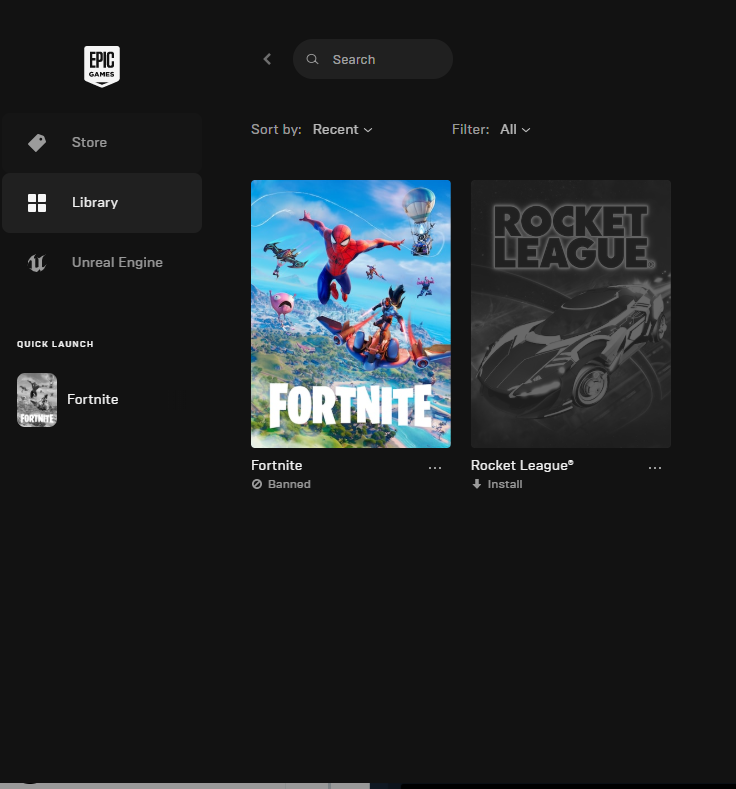Select the Fortnite label in Quick Launch
736x789 pixels.
[x=93, y=400]
